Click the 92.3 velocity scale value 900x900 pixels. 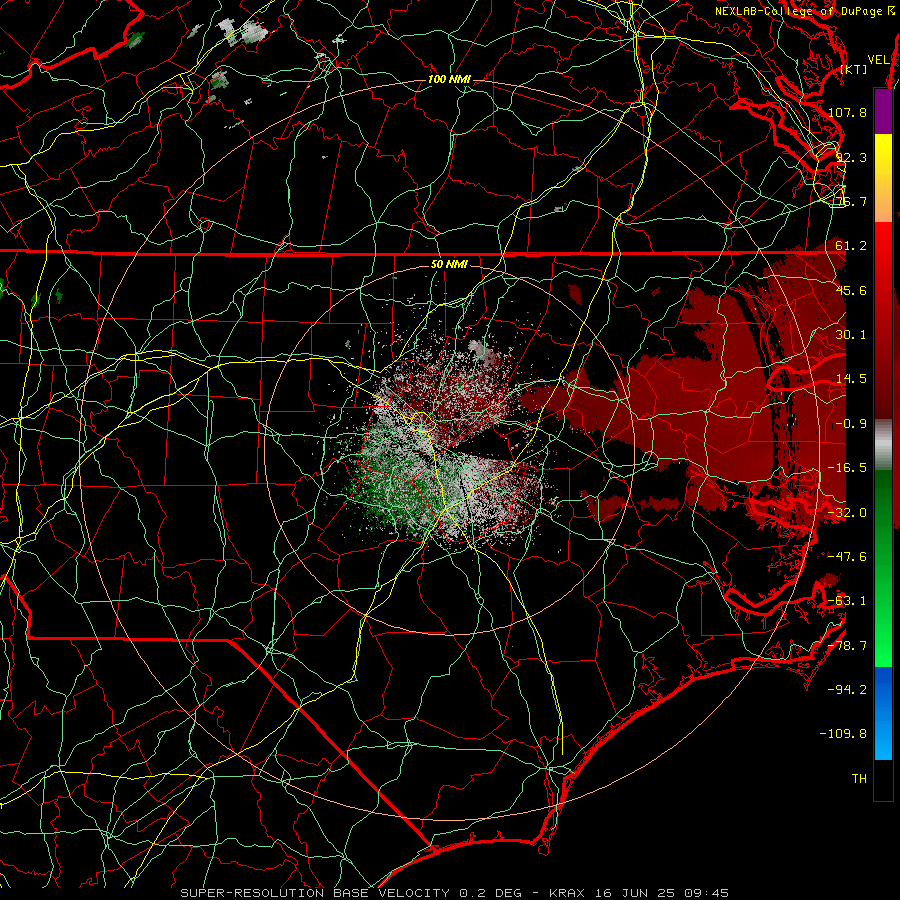pyautogui.click(x=850, y=157)
